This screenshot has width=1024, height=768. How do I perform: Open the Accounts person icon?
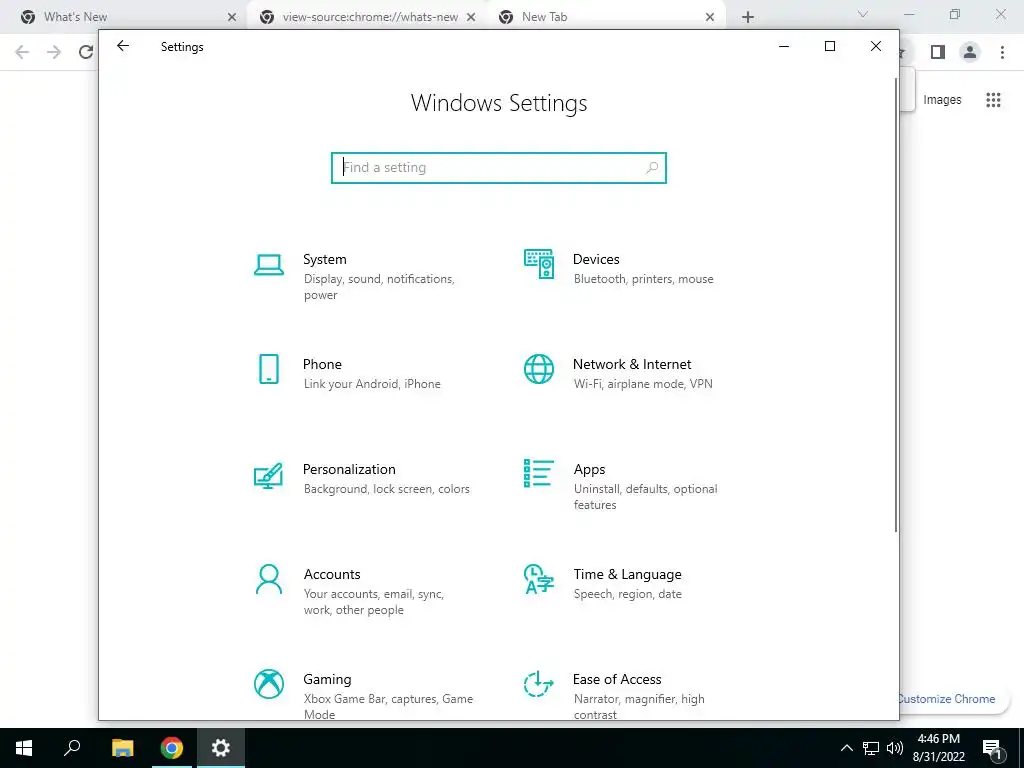click(x=268, y=579)
